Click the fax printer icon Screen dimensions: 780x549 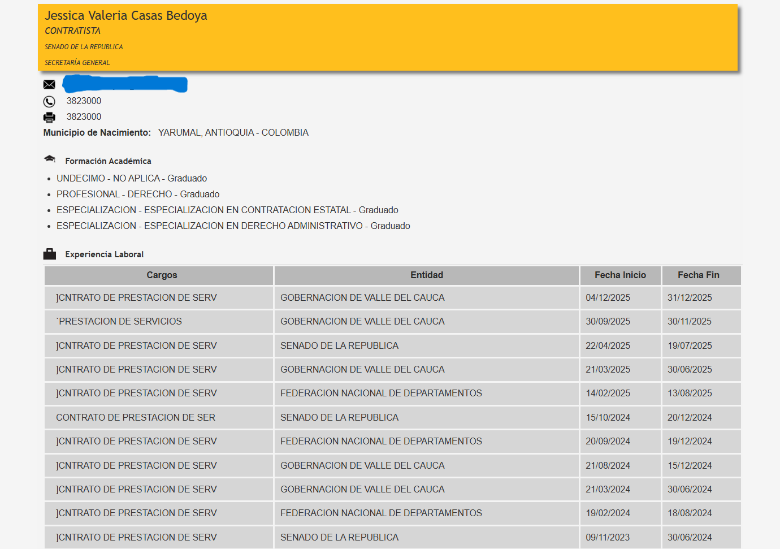click(49, 117)
